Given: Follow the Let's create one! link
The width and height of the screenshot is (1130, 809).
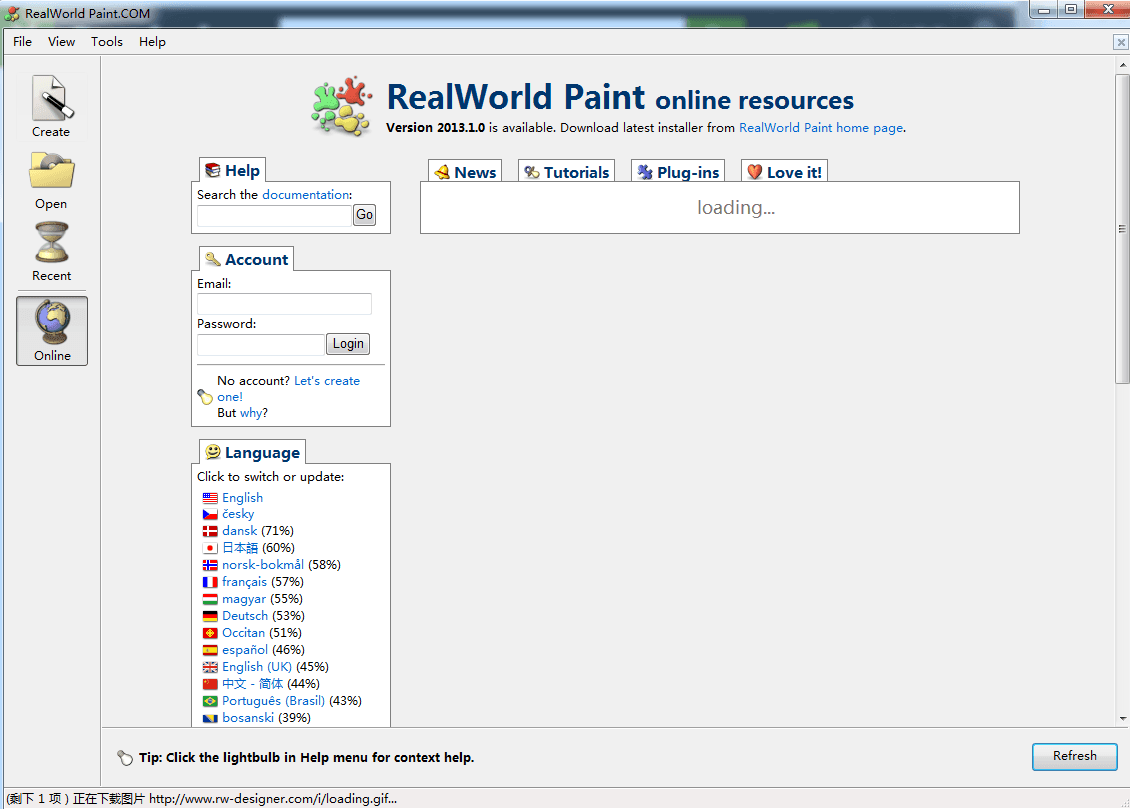Looking at the screenshot, I should click(x=326, y=381).
